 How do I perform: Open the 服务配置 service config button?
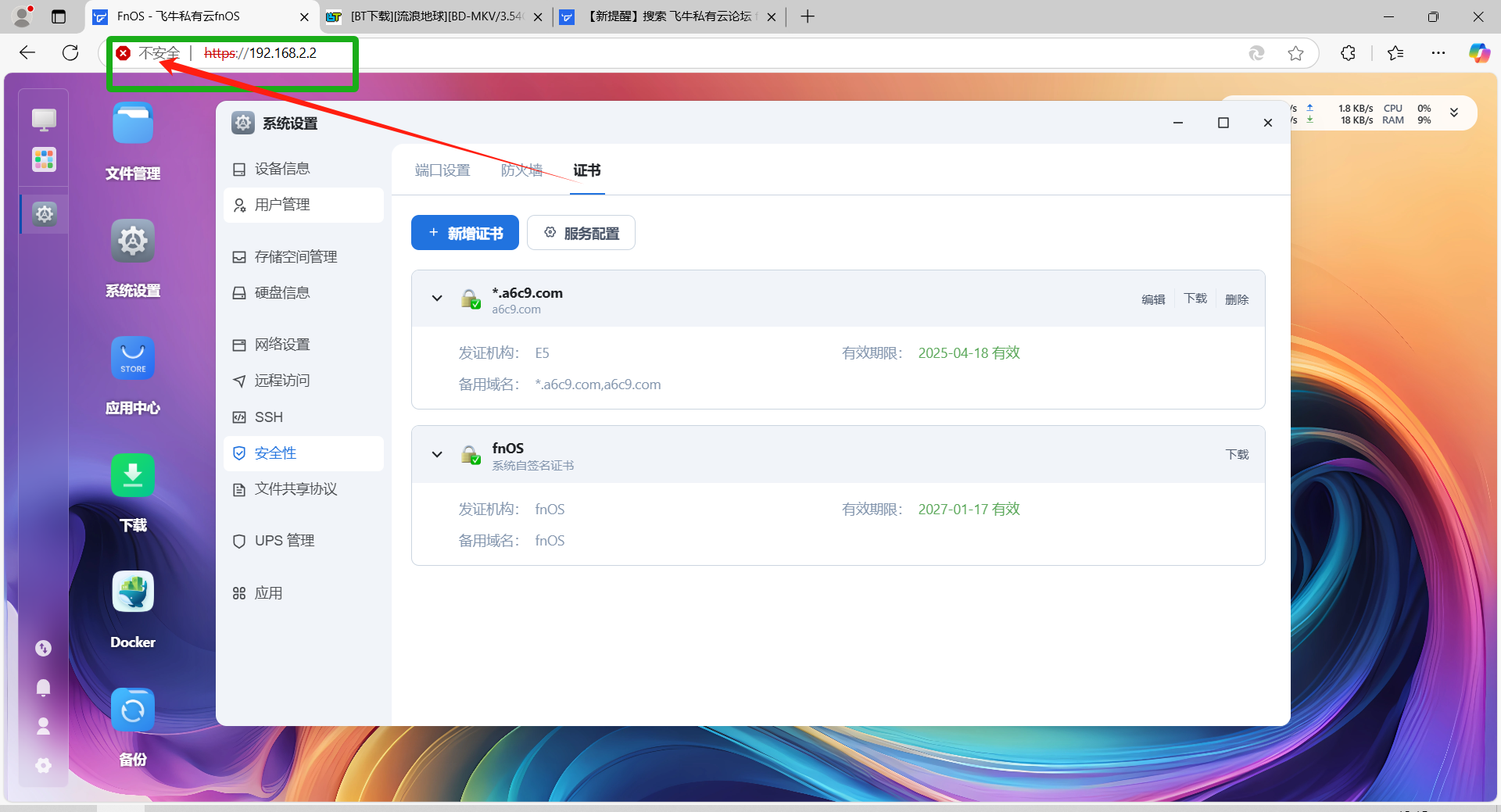click(x=581, y=233)
